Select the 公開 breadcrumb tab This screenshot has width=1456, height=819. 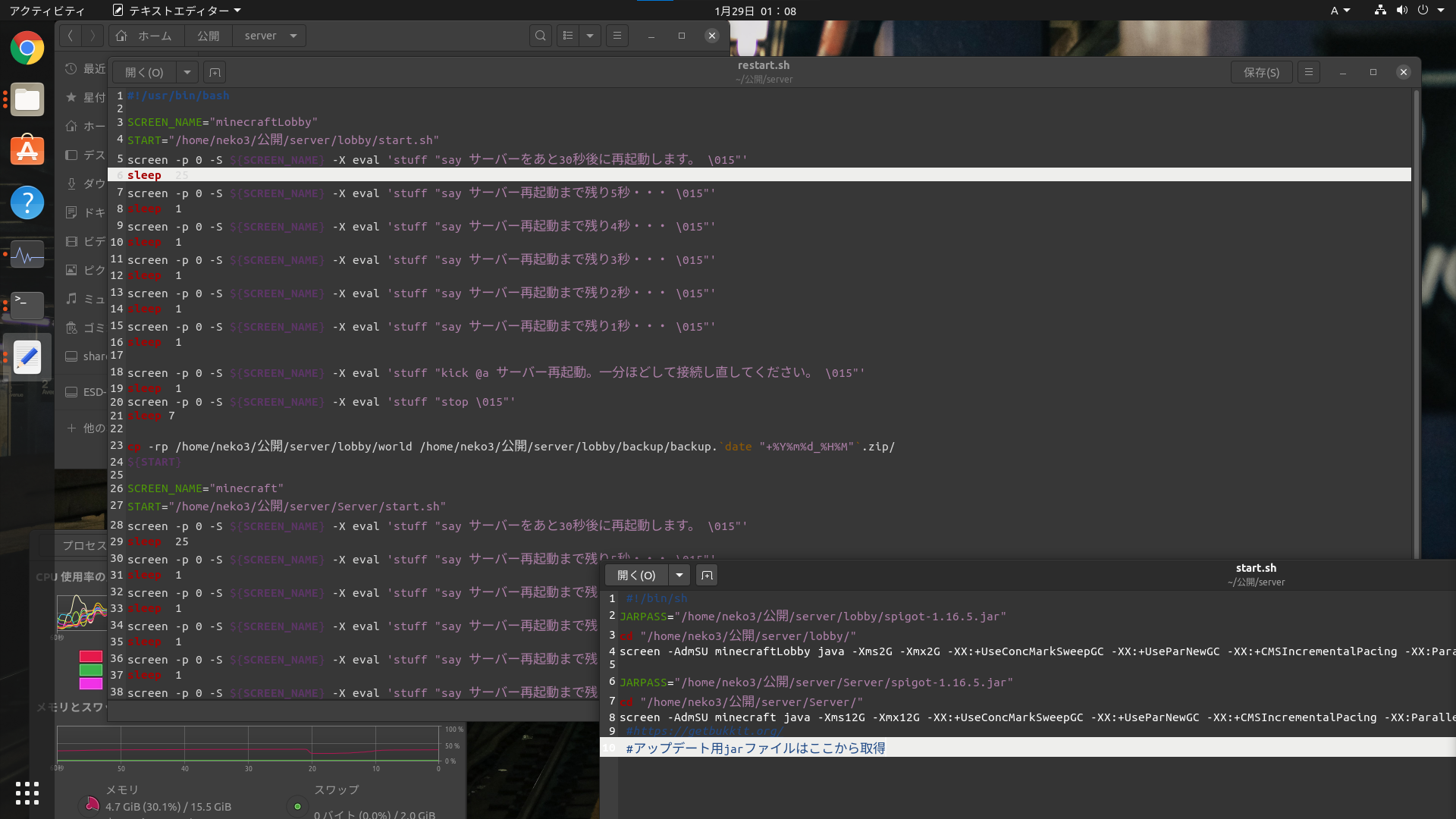click(208, 35)
